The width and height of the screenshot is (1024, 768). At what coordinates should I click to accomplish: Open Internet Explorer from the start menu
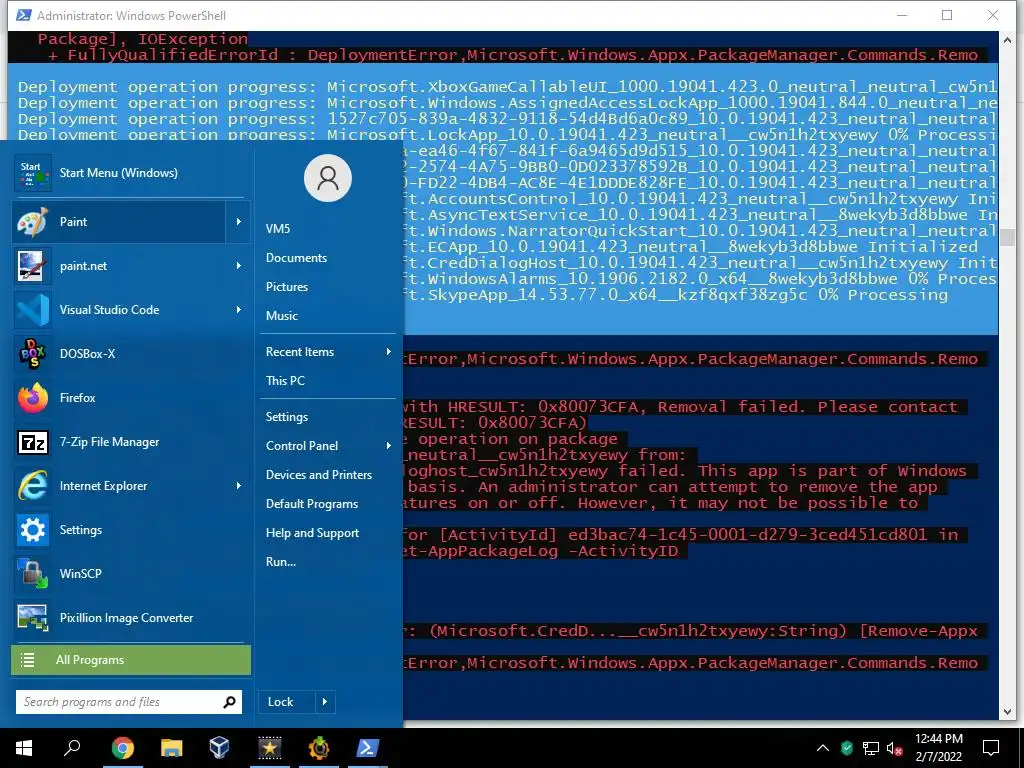point(118,486)
